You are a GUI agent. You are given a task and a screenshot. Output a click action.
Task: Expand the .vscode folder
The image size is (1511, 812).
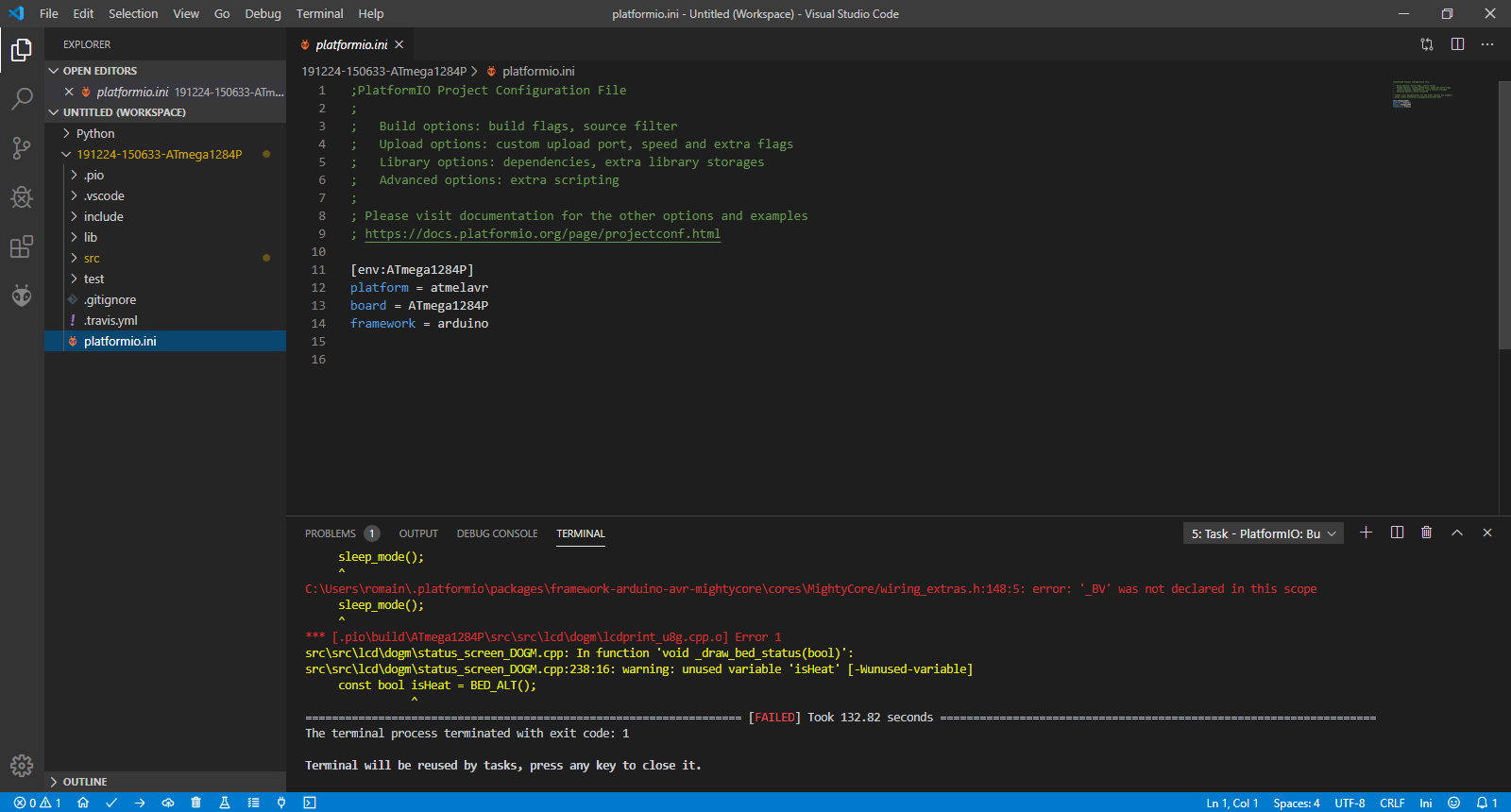coord(165,195)
